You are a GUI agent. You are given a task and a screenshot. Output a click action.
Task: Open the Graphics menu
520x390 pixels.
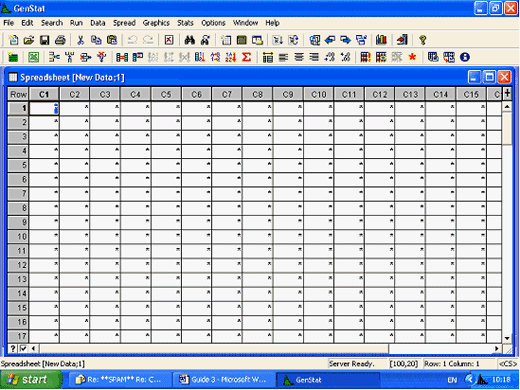[156, 23]
